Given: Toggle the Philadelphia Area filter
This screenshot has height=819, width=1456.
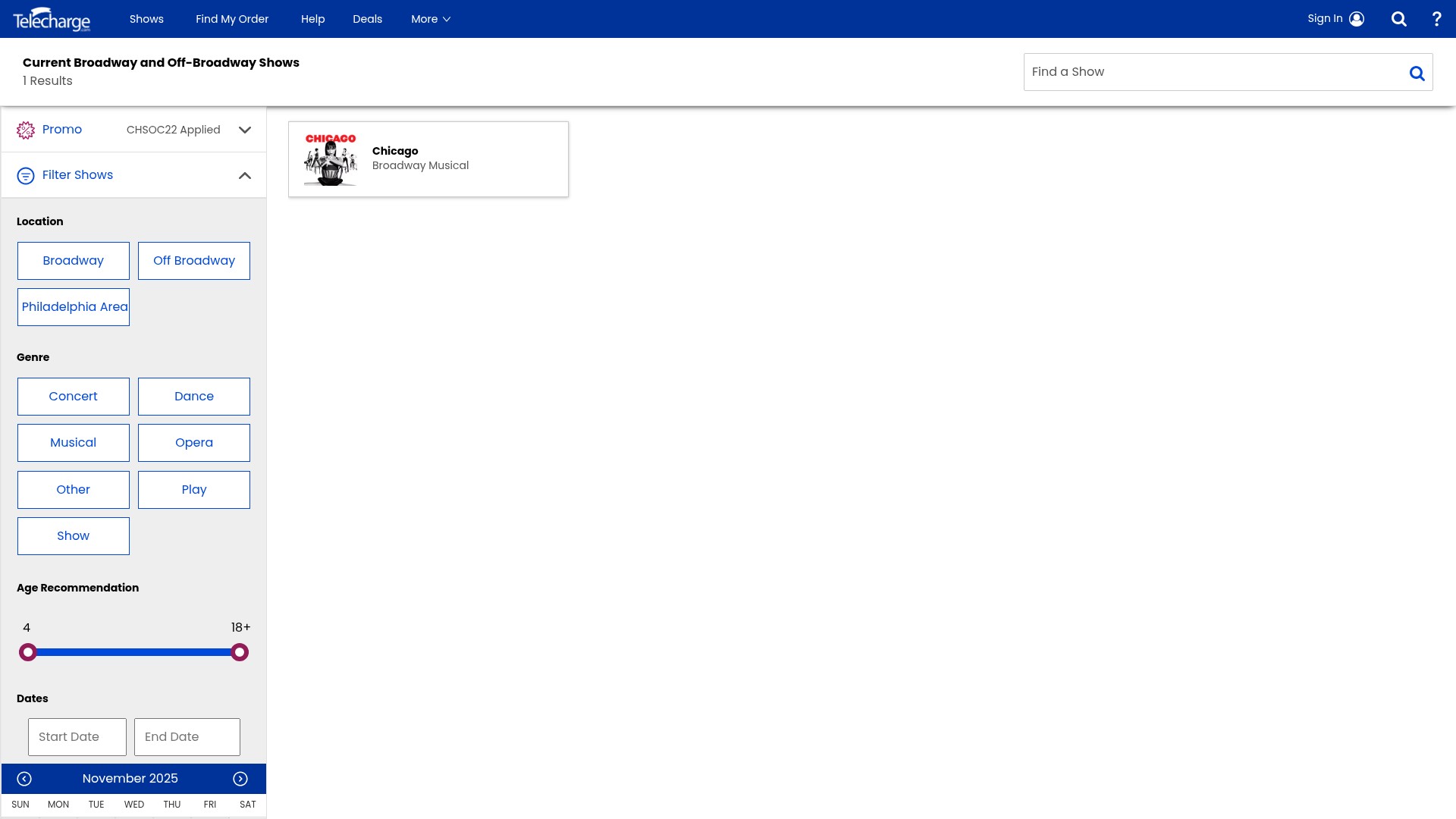Looking at the screenshot, I should point(74,307).
